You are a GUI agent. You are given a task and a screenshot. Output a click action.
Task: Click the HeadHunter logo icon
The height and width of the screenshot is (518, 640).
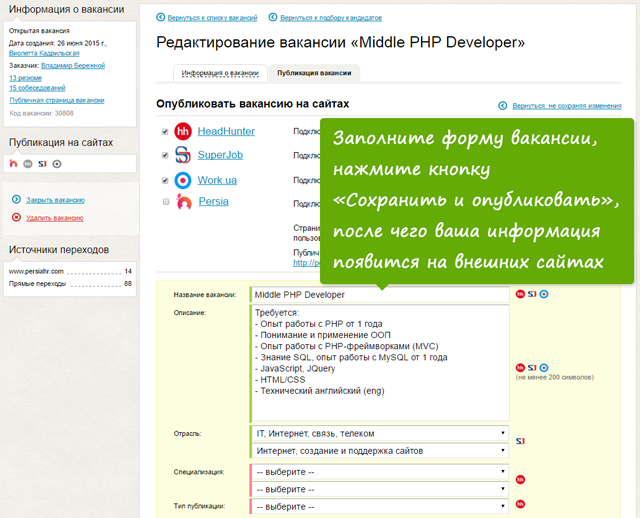point(183,132)
